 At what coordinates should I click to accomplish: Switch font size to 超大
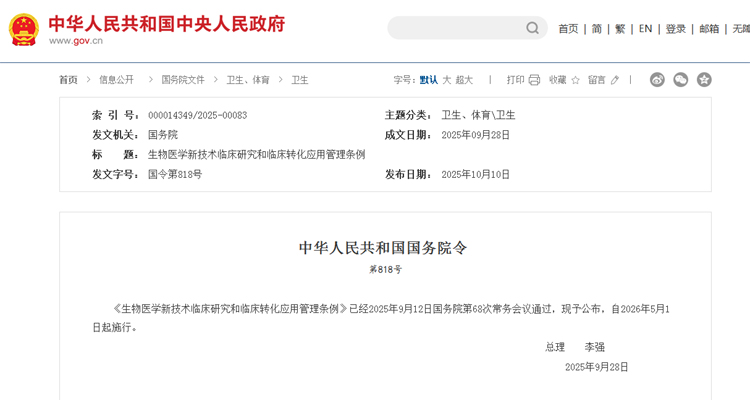464,80
